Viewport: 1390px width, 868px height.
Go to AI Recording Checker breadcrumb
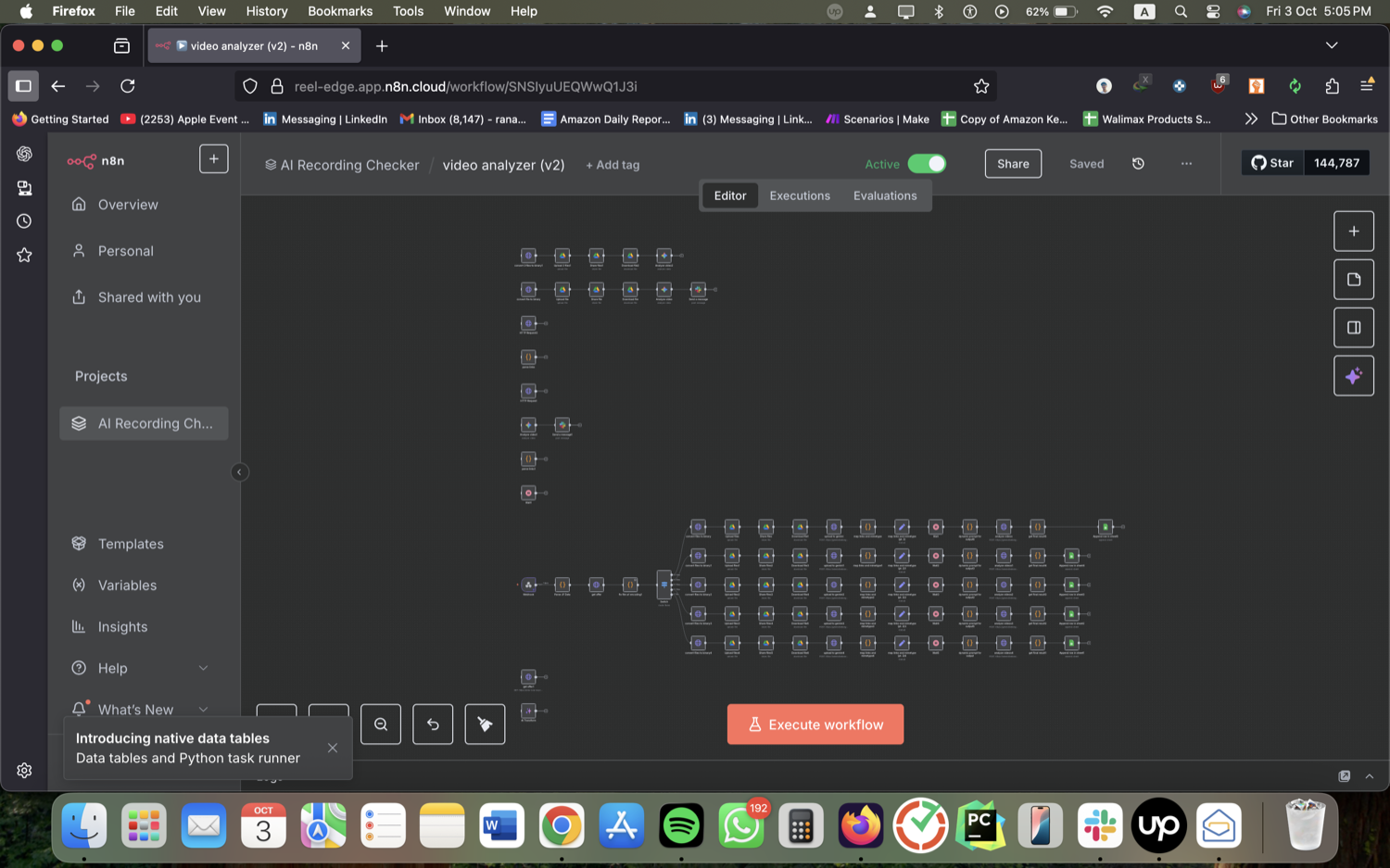tap(342, 165)
